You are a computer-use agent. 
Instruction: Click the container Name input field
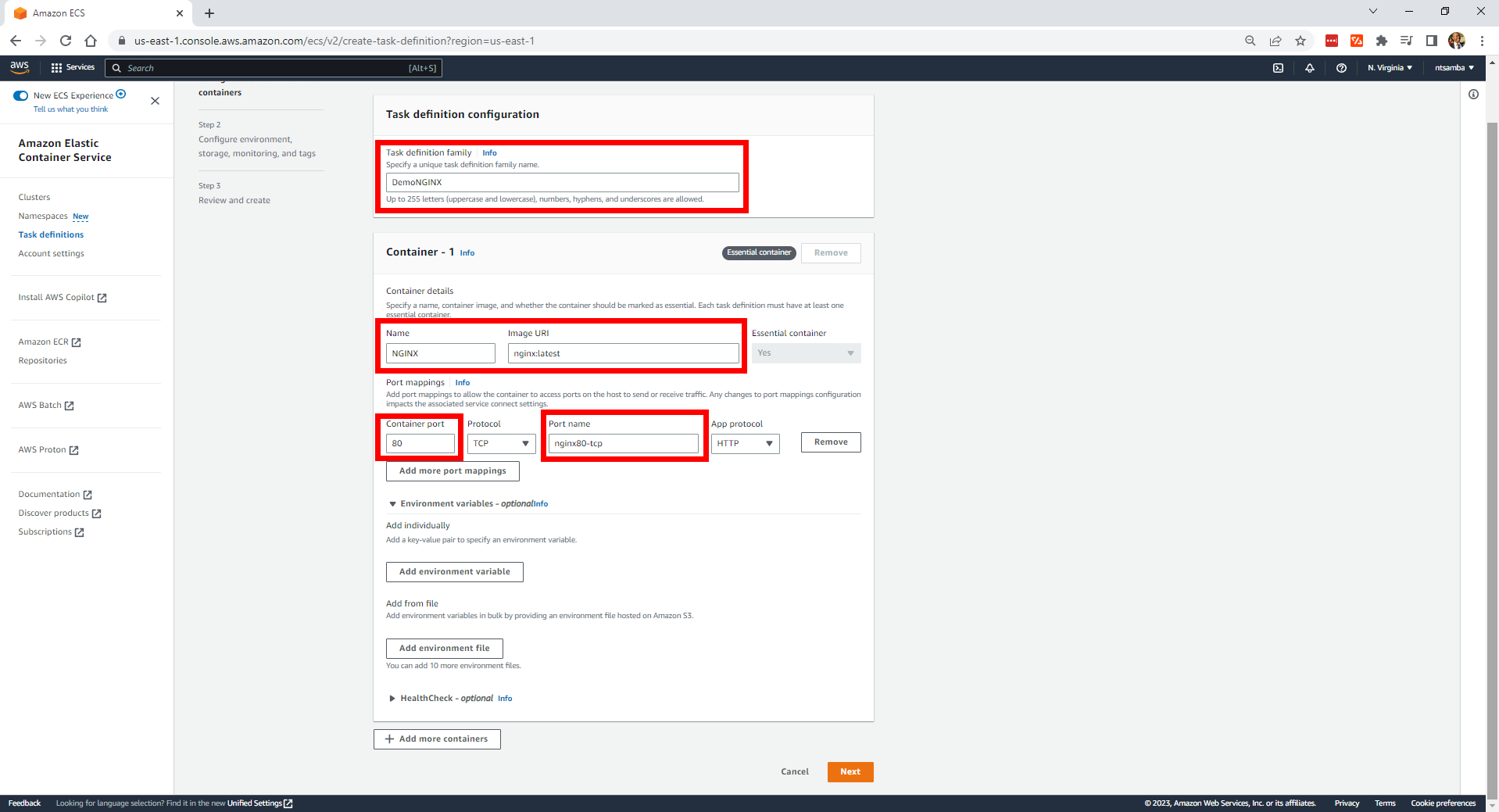440,353
